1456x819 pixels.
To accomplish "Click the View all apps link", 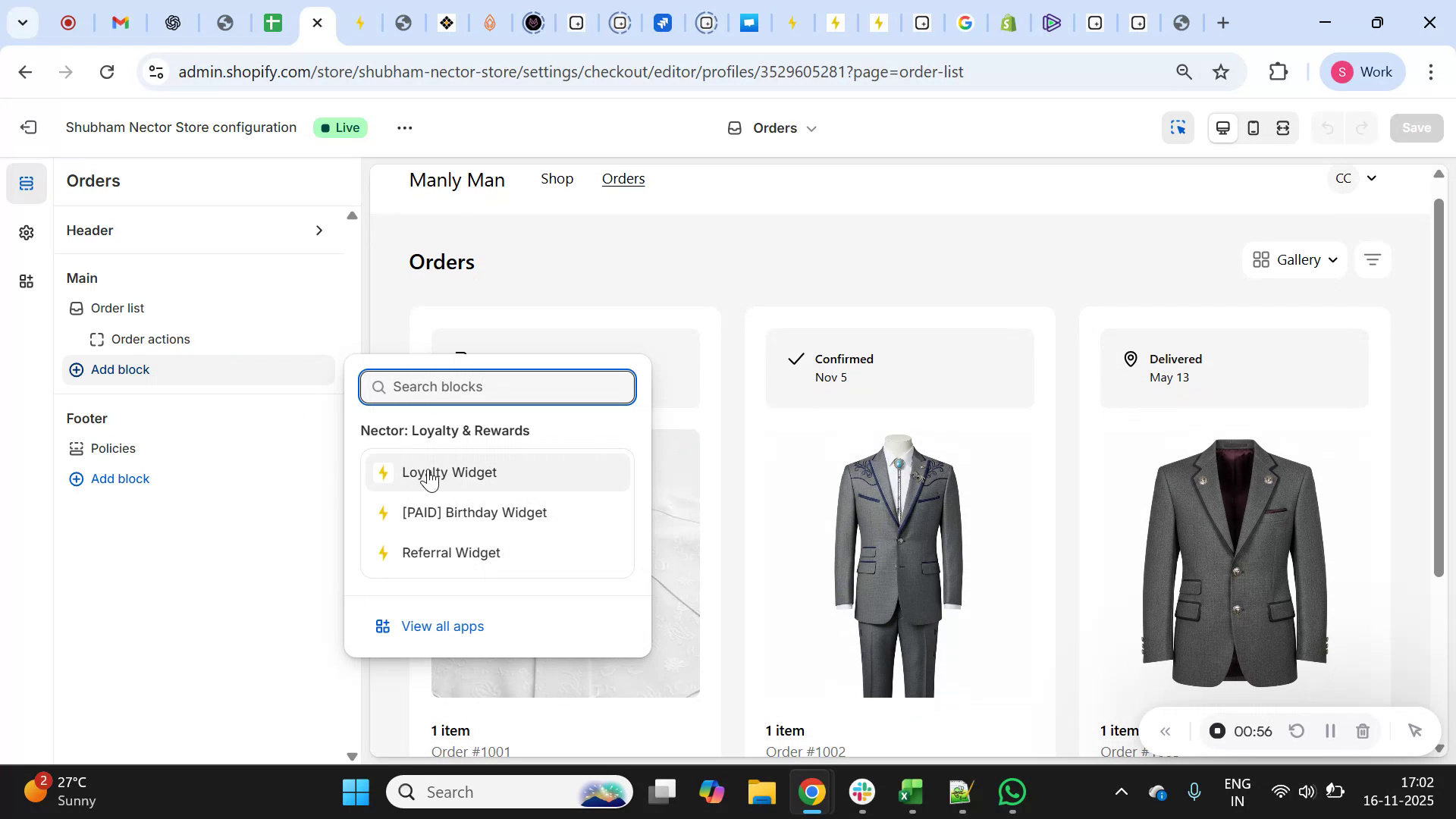I will click(x=443, y=626).
